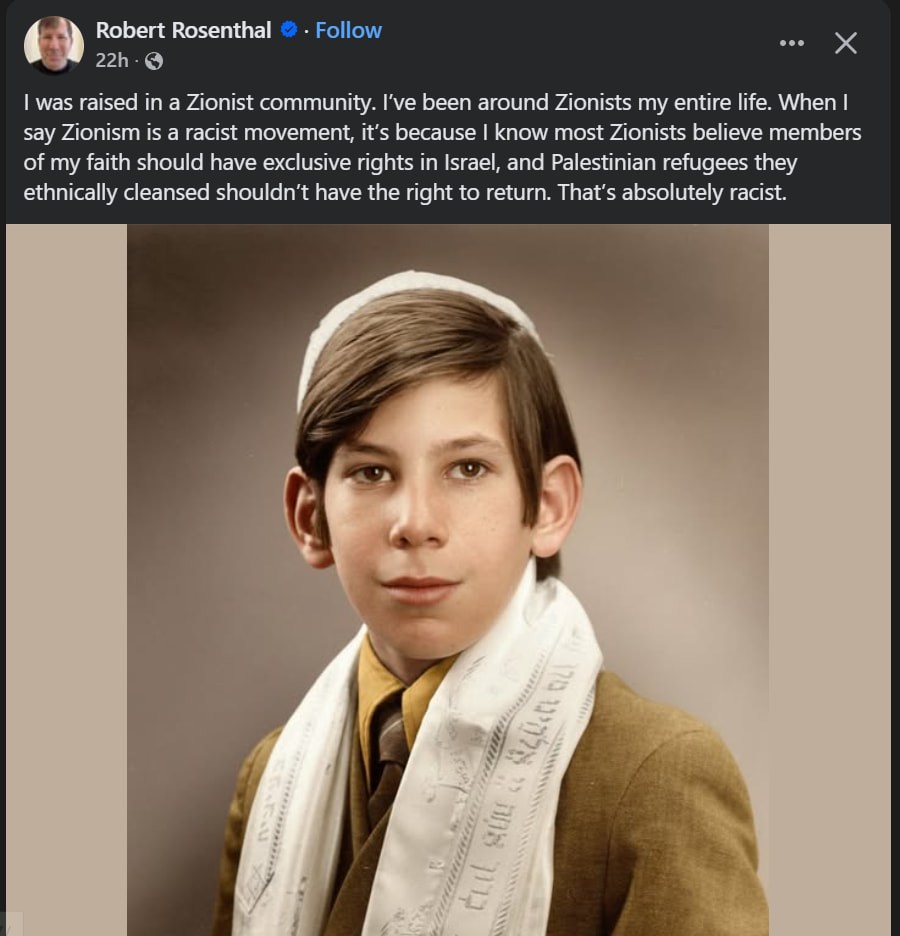The height and width of the screenshot is (936, 900).
Task: Follow Robert Rosenthal
Action: [x=348, y=31]
